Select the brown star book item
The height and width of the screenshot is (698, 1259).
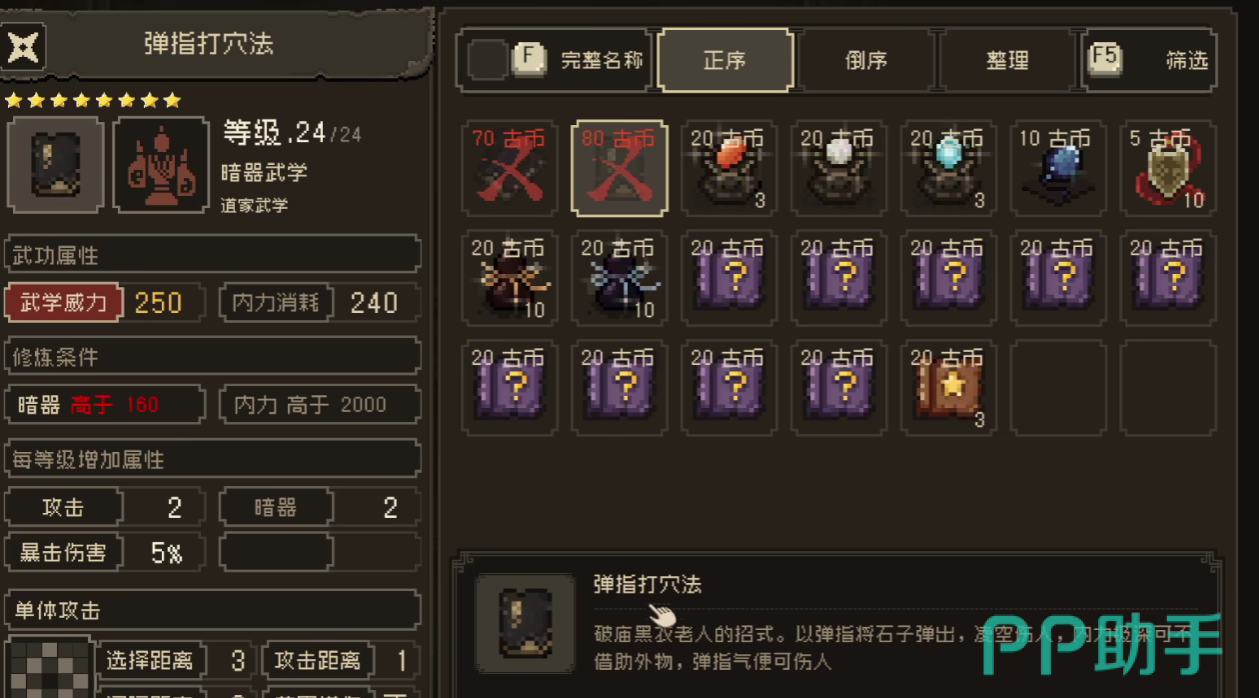[x=948, y=388]
